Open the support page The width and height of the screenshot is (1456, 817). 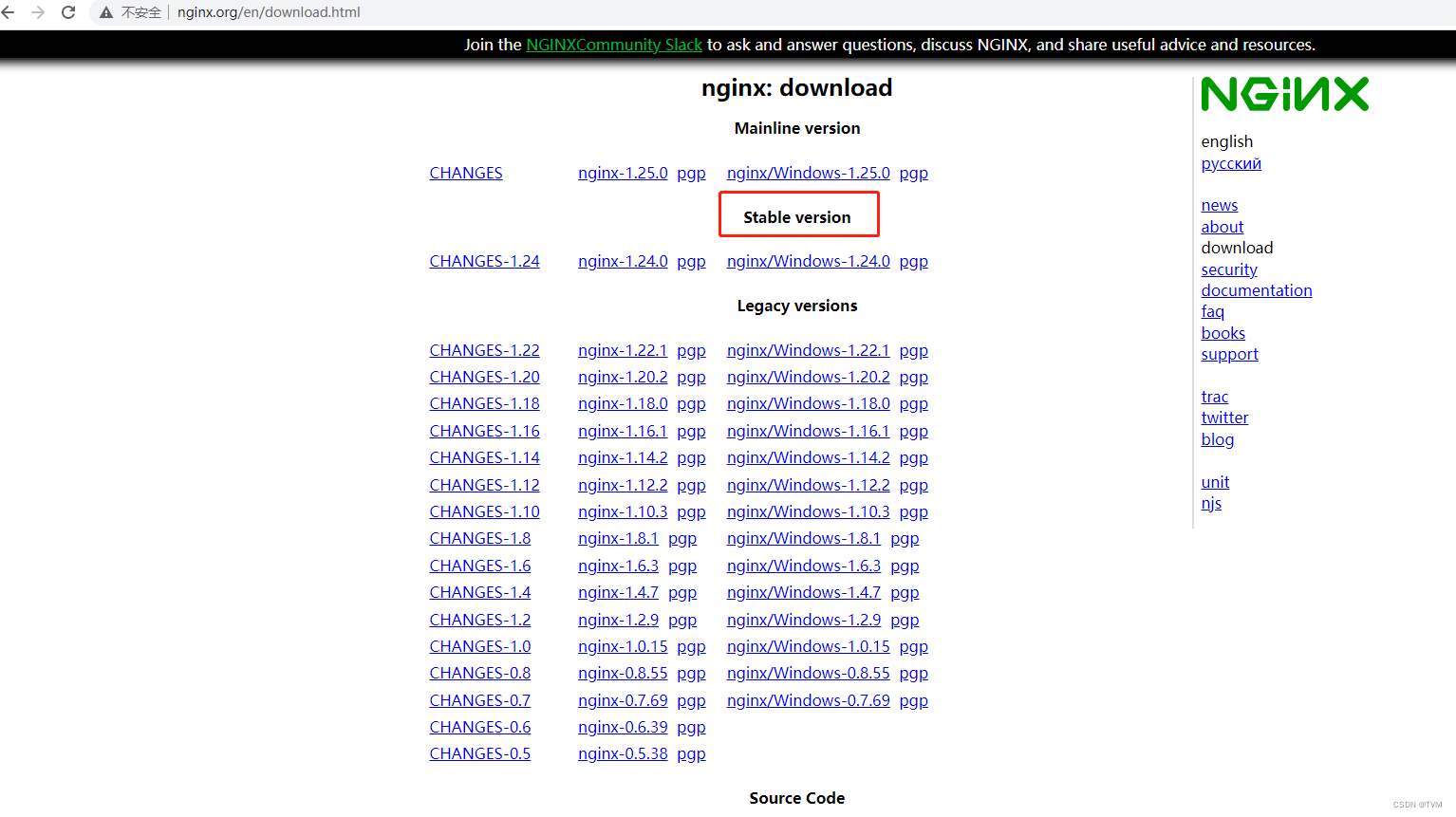[1229, 354]
